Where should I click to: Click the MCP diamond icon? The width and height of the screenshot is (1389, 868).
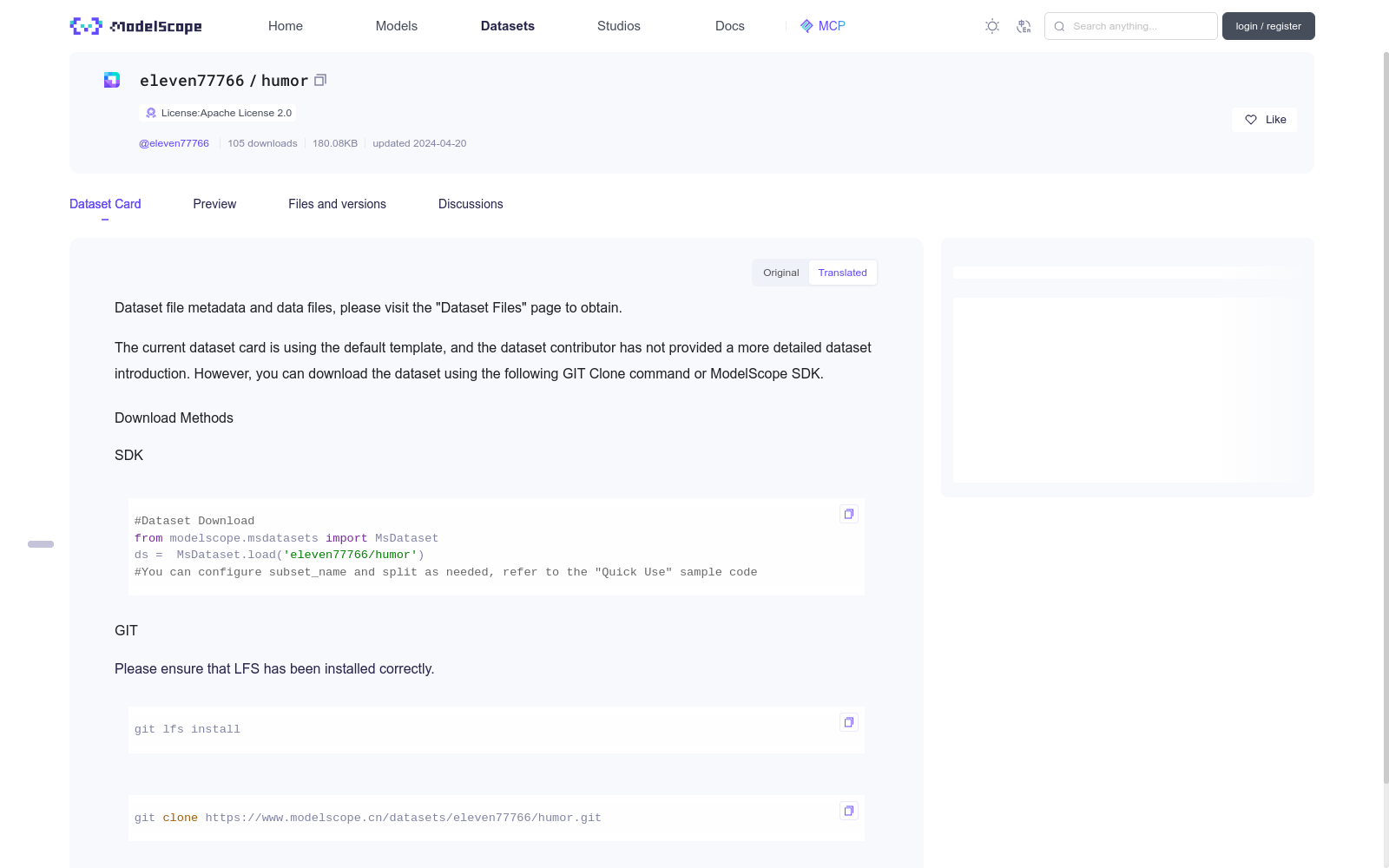click(x=806, y=26)
